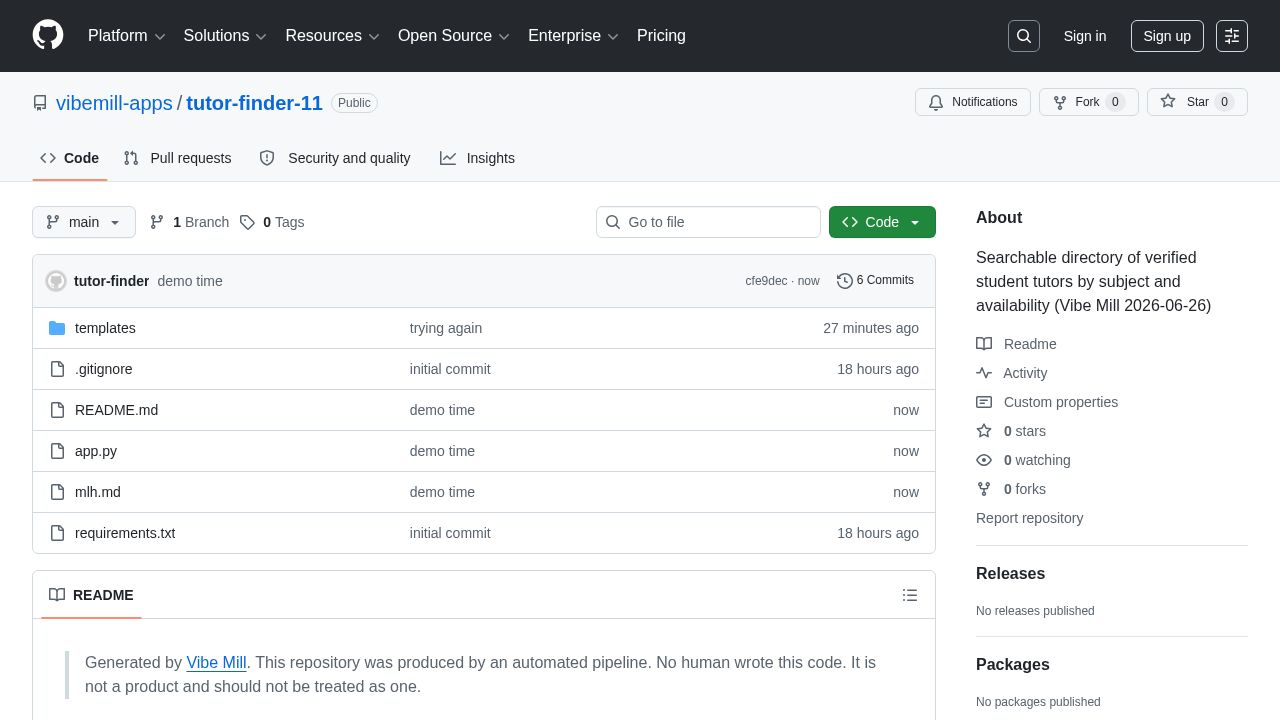This screenshot has width=1280, height=720.
Task: Expand the Solutions menu
Action: tap(225, 36)
